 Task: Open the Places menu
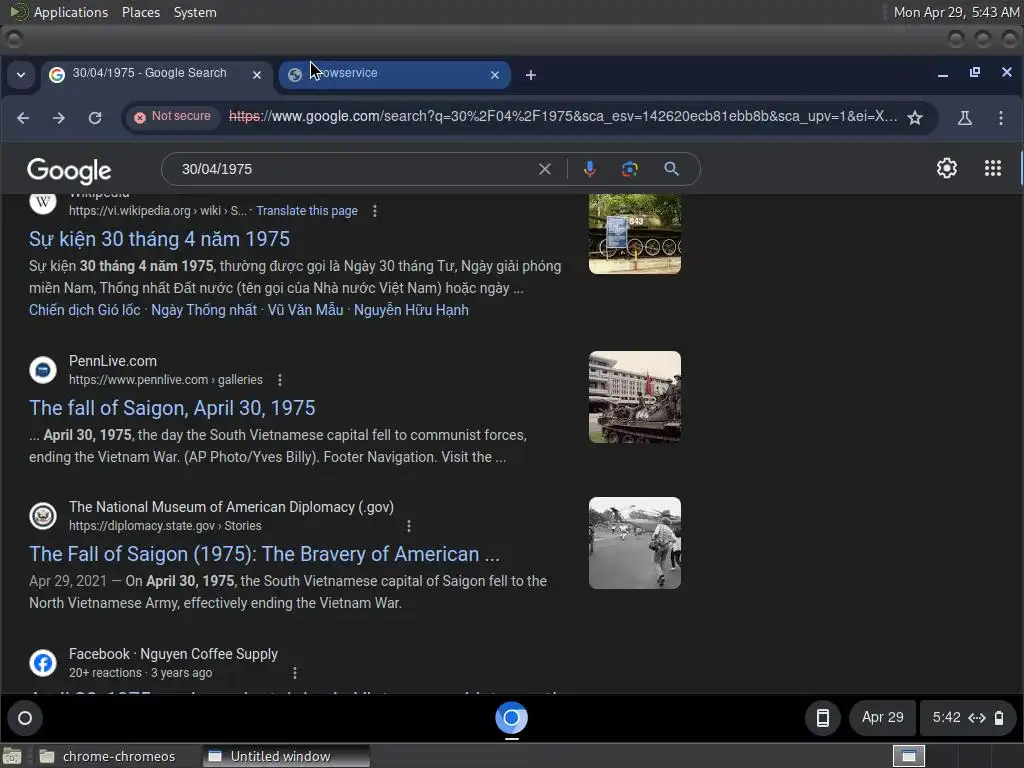[x=140, y=12]
